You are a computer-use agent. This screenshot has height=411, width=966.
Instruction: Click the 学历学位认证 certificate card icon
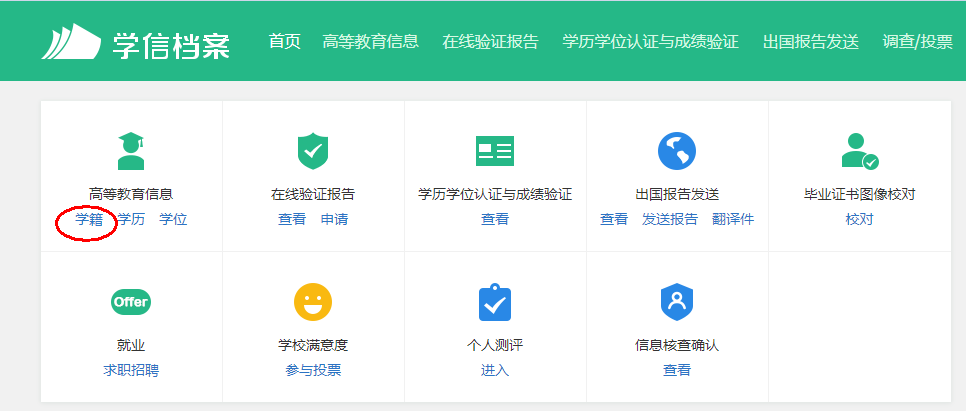(x=494, y=151)
